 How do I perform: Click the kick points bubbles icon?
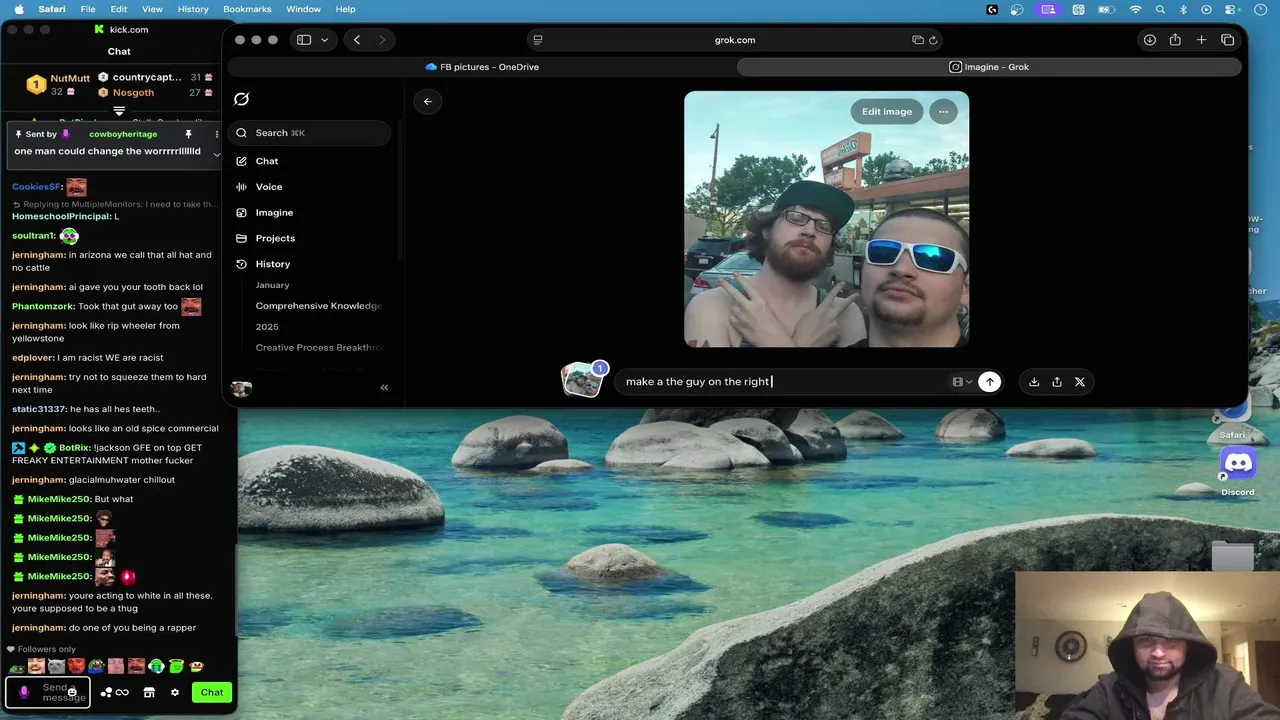tap(106, 692)
